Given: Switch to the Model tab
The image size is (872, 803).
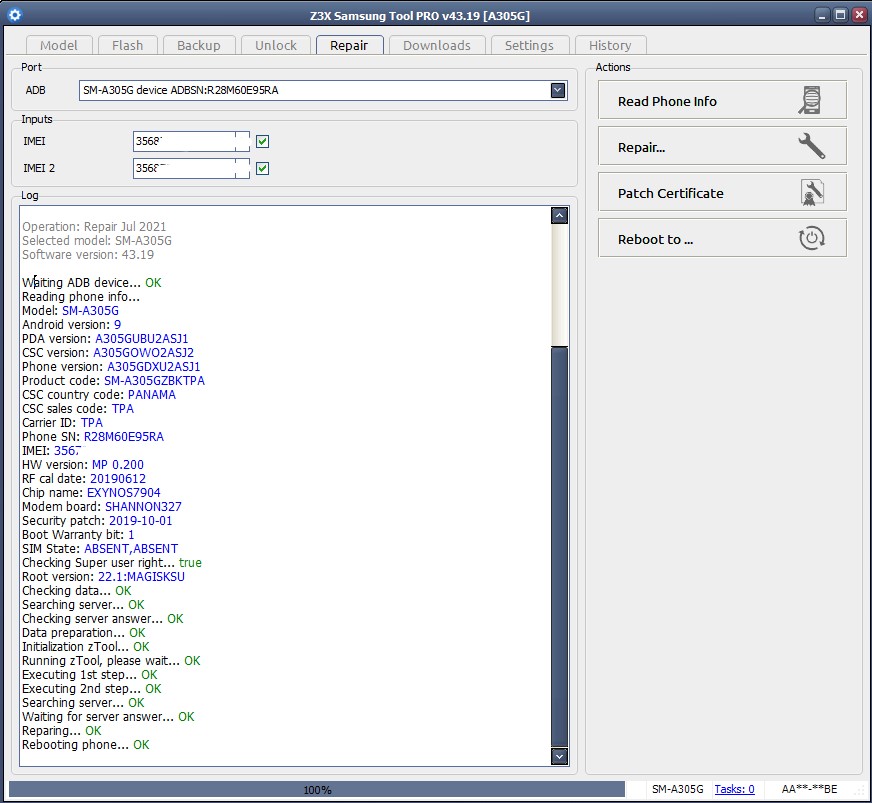Looking at the screenshot, I should (58, 45).
